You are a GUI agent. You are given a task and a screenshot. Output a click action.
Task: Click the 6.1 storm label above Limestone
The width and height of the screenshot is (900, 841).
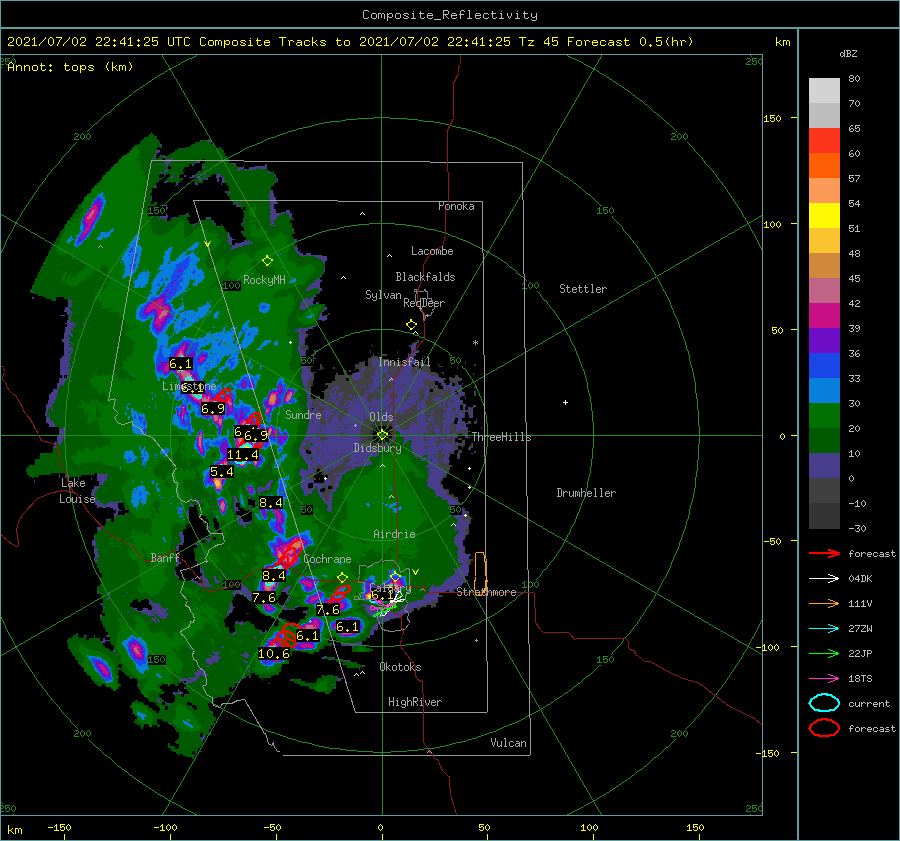[180, 364]
